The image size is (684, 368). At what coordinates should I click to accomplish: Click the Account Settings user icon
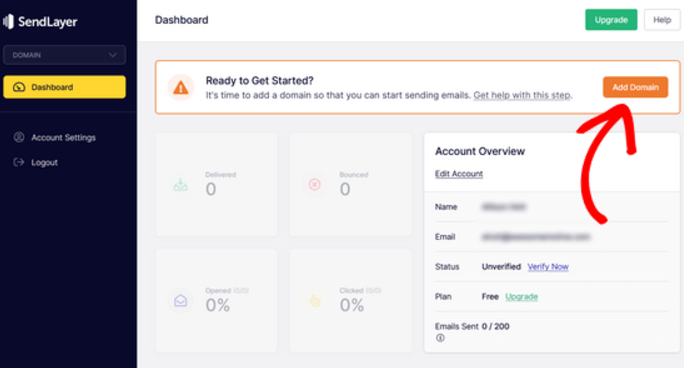click(x=19, y=137)
